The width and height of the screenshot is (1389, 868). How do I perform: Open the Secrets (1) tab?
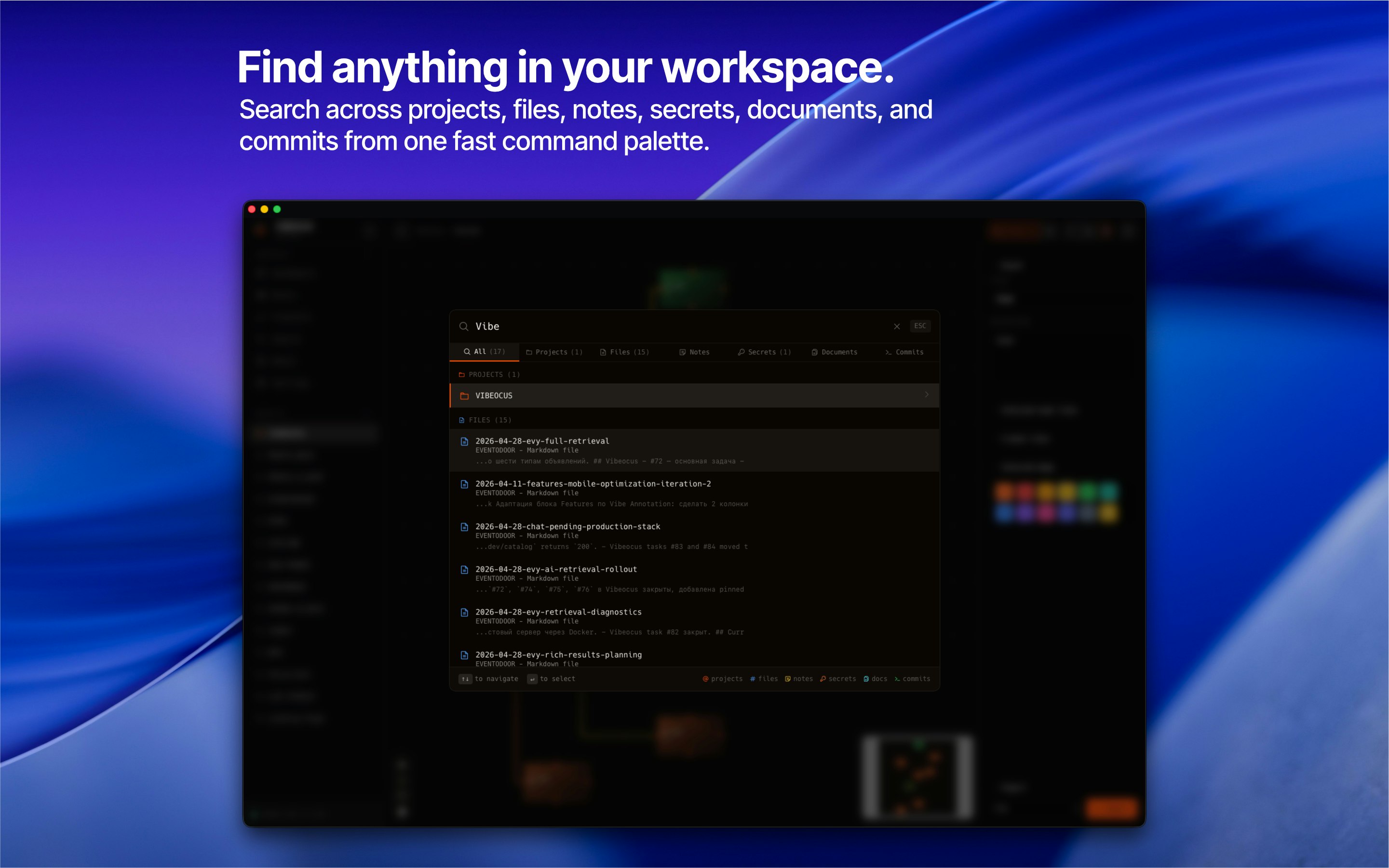pos(764,352)
